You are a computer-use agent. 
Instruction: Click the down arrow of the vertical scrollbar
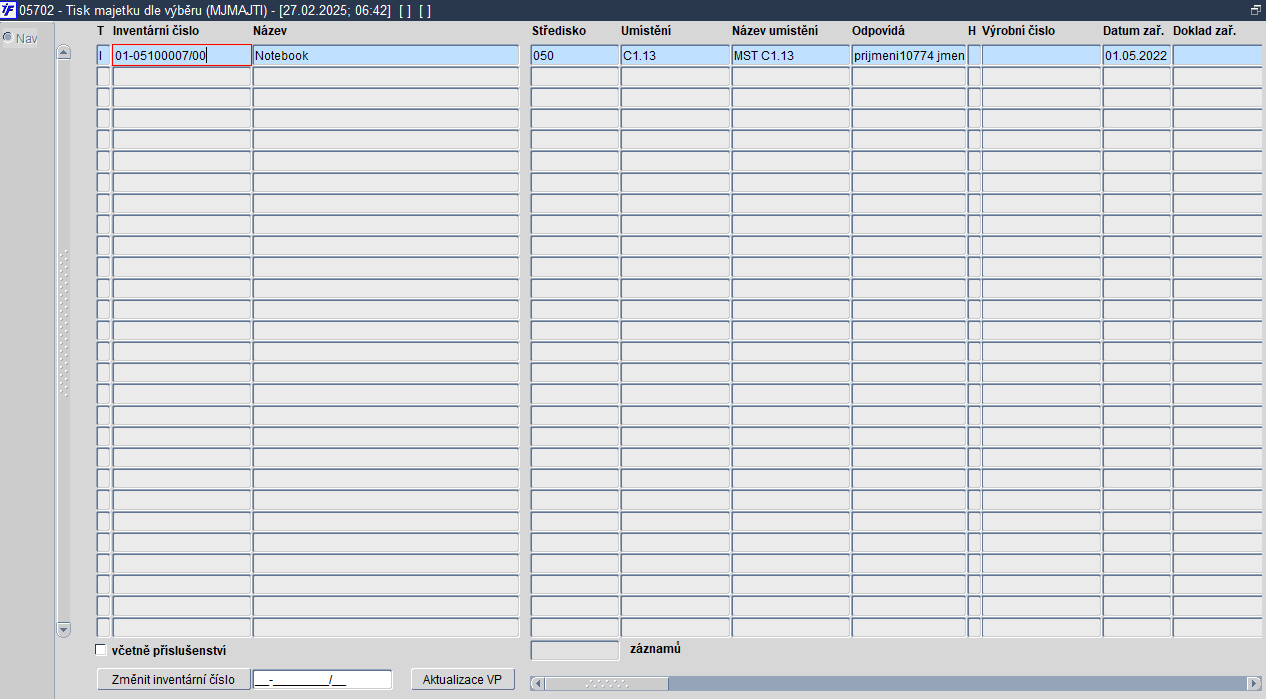(64, 629)
